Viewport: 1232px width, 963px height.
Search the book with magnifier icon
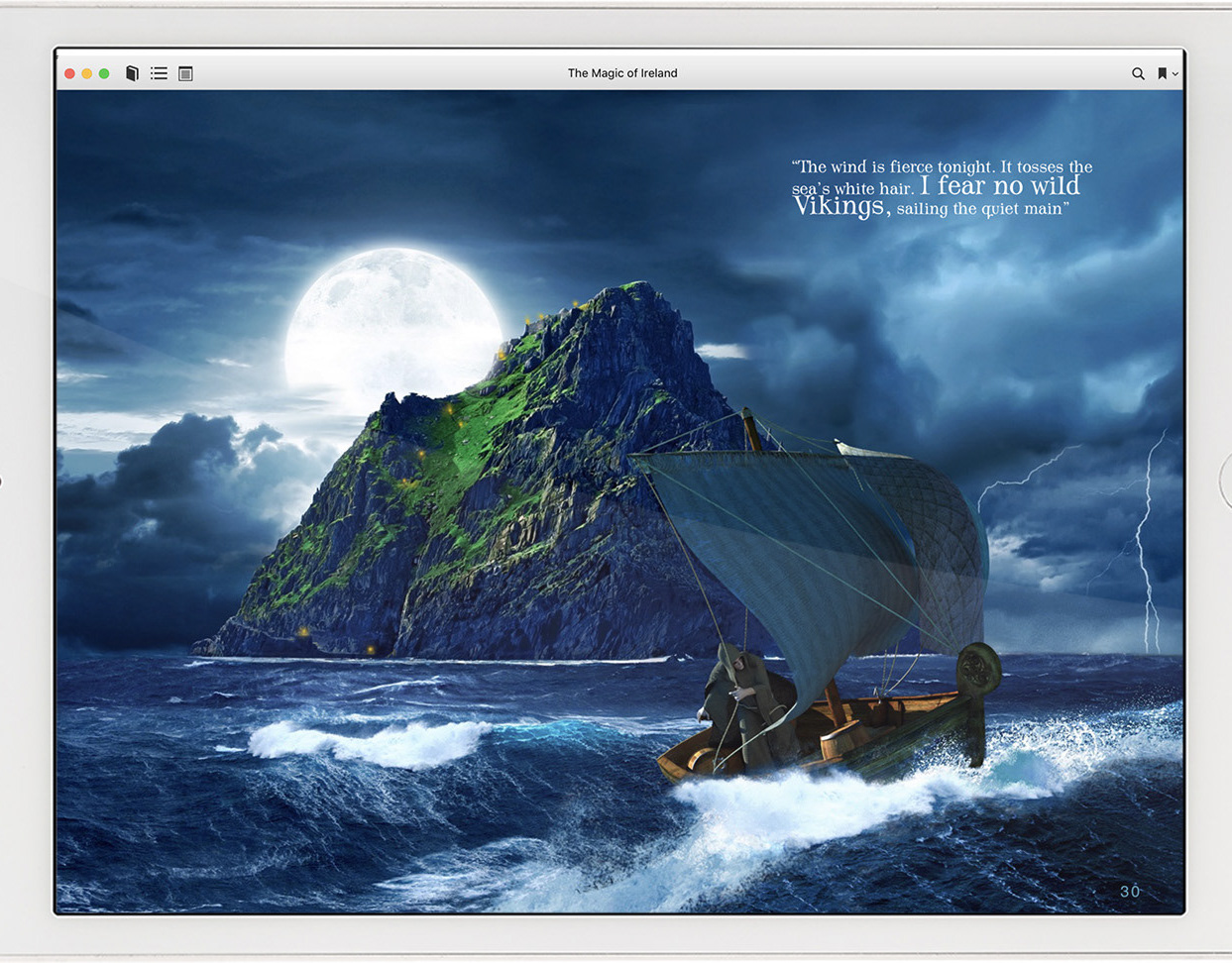(x=1138, y=73)
